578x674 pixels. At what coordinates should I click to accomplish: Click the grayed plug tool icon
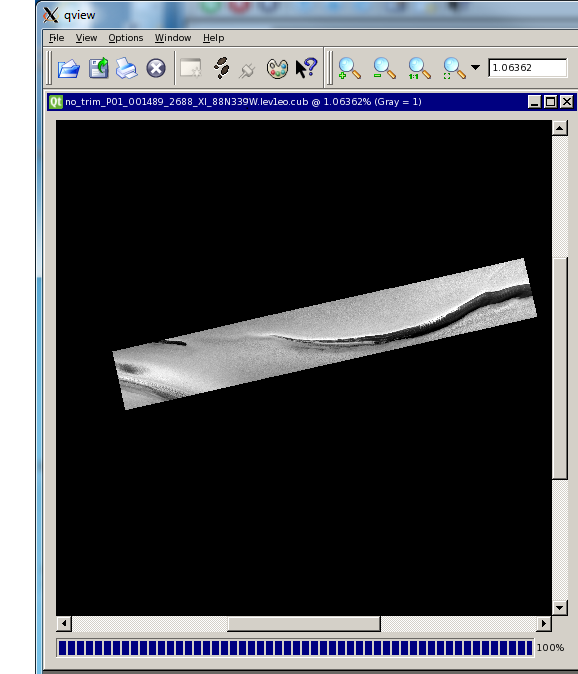coord(247,70)
